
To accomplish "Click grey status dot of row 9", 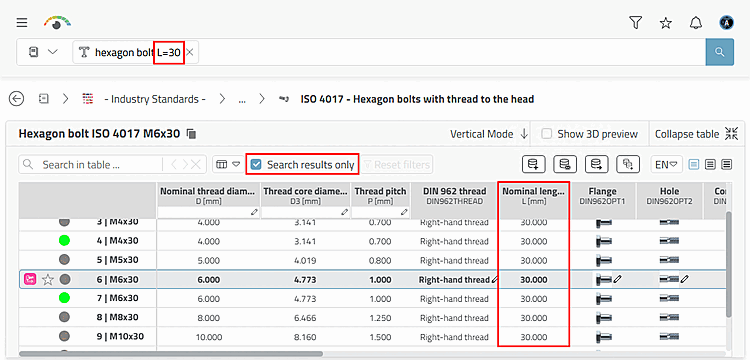I will point(64,336).
